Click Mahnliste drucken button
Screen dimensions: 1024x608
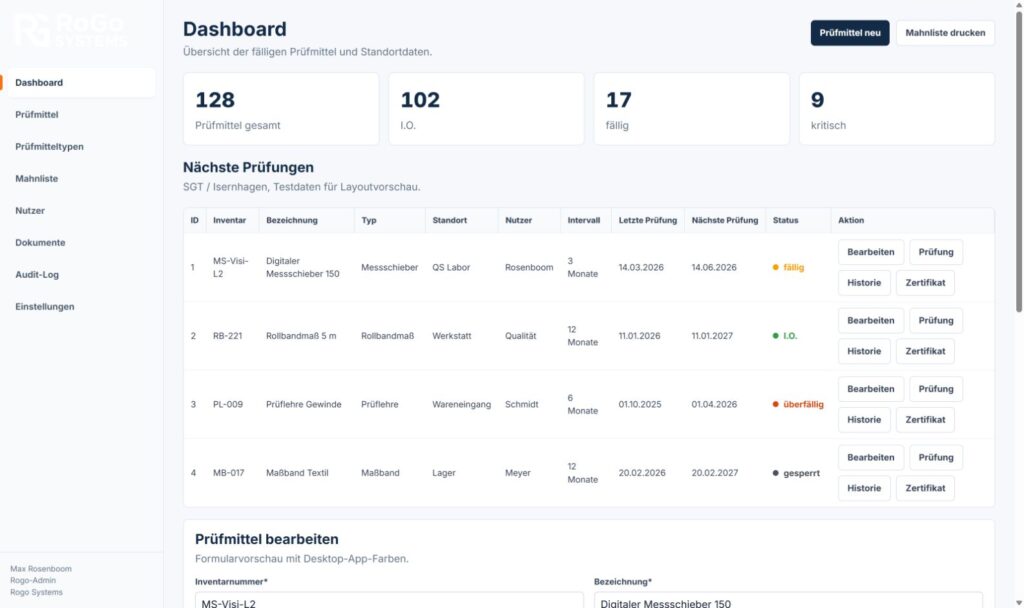pyautogui.click(x=945, y=33)
